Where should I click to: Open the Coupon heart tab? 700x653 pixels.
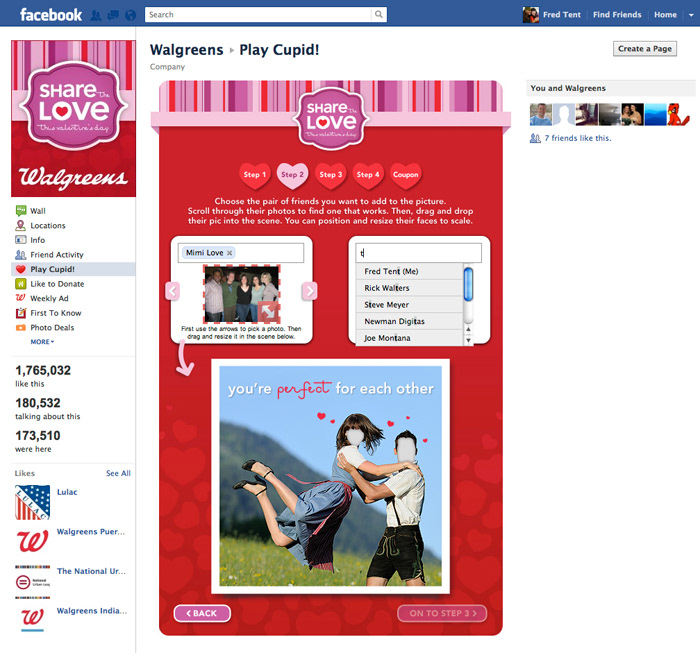pyautogui.click(x=406, y=175)
